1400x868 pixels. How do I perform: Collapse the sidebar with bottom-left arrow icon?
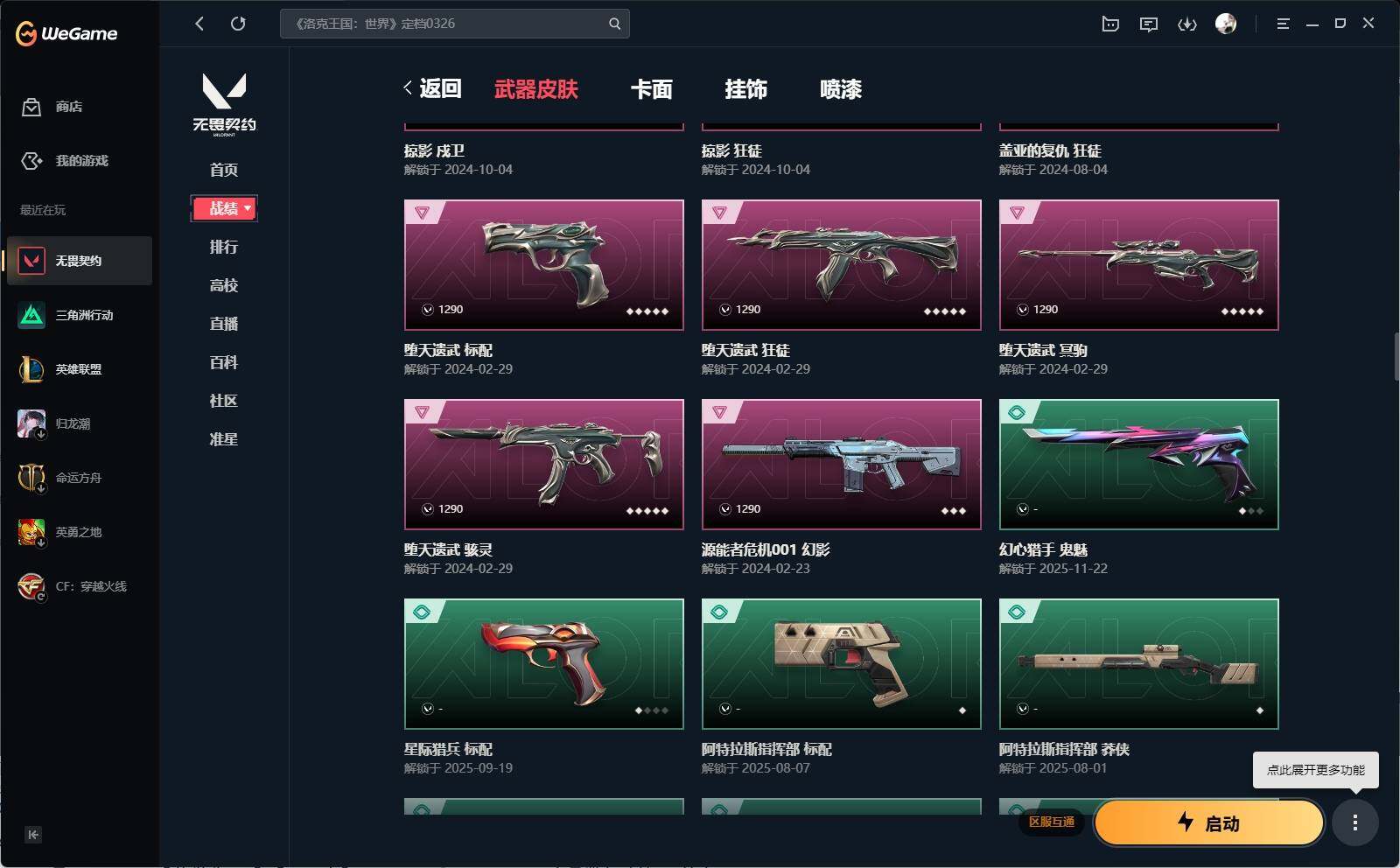[x=33, y=835]
